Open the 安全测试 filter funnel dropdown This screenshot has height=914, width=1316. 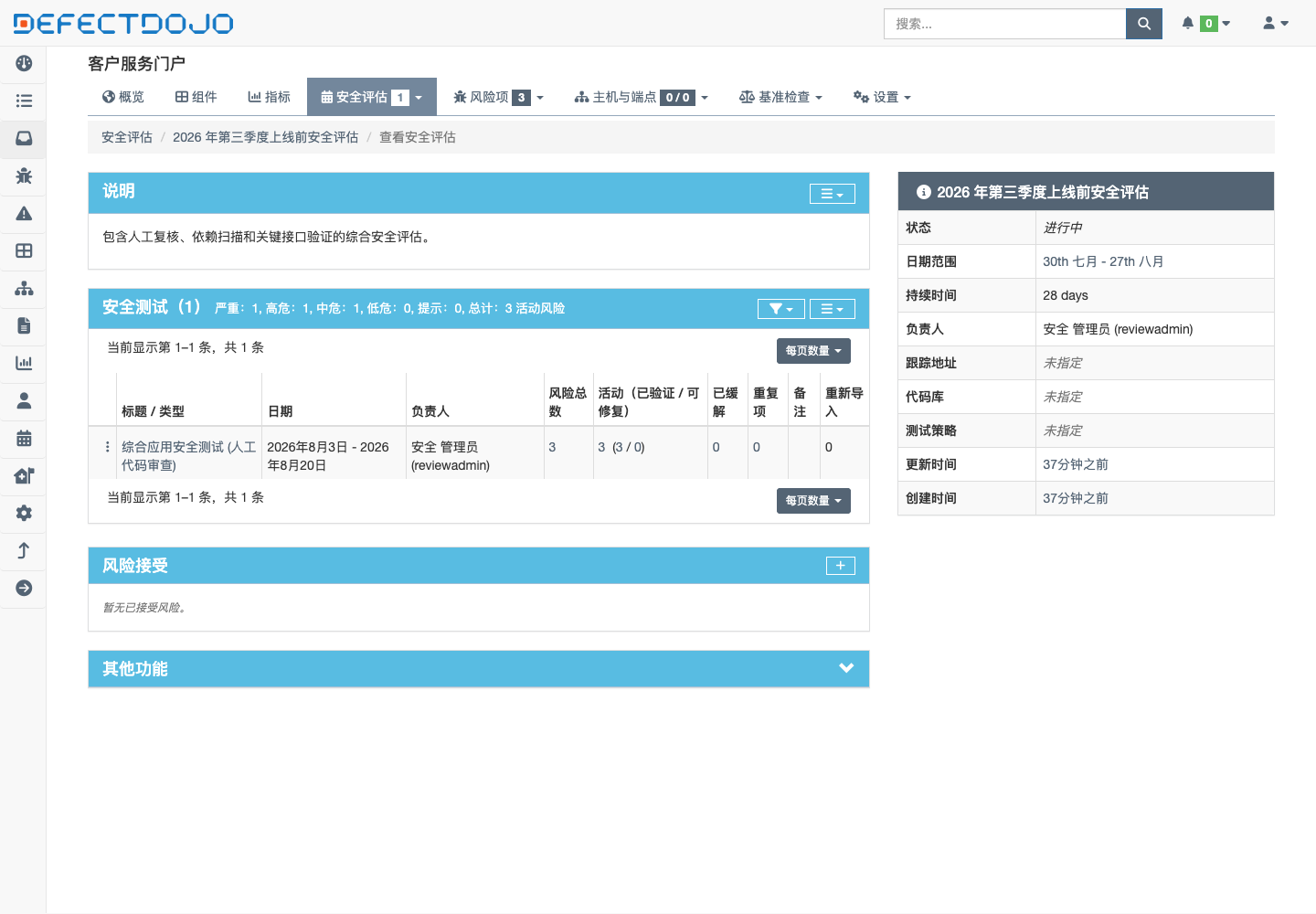781,309
